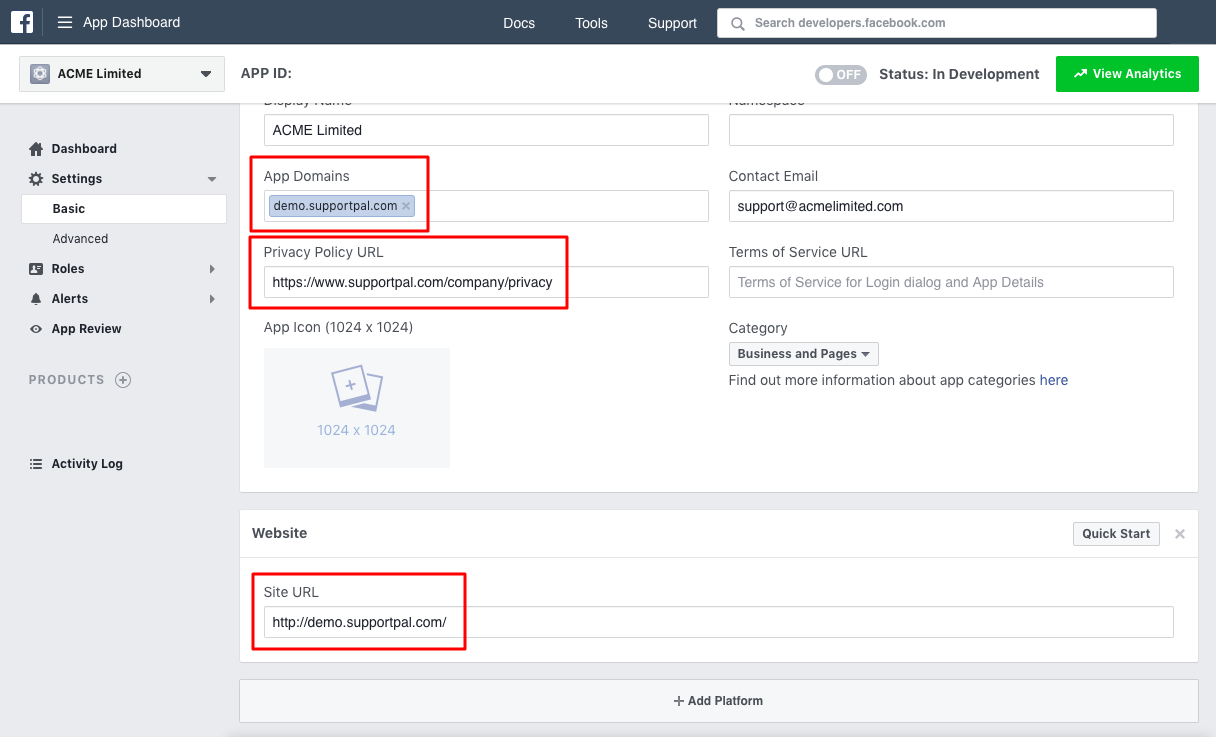The height and width of the screenshot is (737, 1216).
Task: Open the Support menu
Action: click(x=672, y=23)
